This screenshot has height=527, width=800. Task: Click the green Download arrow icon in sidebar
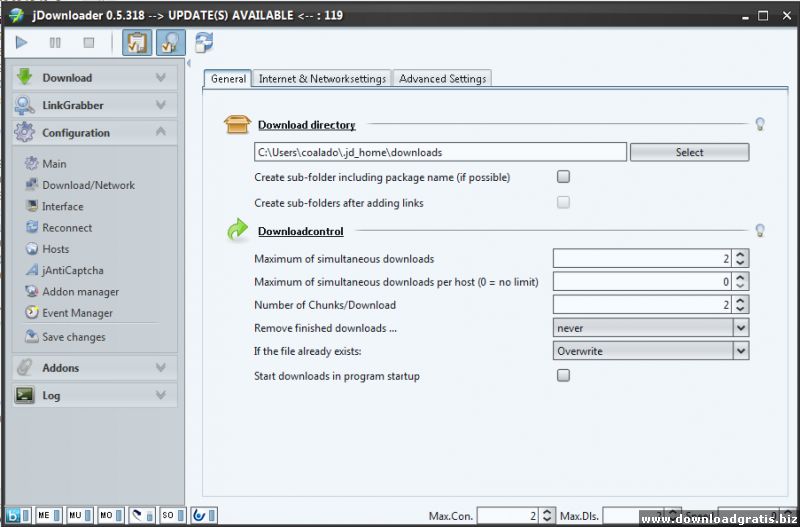pyautogui.click(x=24, y=78)
